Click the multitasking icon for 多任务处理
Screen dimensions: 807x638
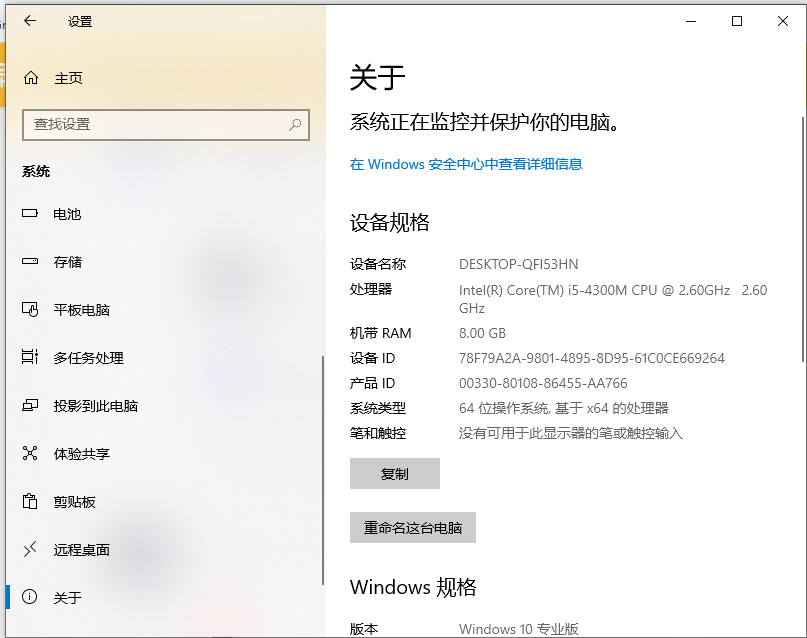coord(30,357)
